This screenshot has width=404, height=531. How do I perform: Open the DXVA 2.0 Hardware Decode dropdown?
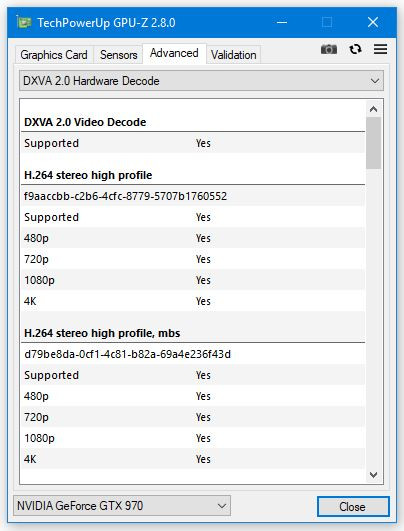201,81
